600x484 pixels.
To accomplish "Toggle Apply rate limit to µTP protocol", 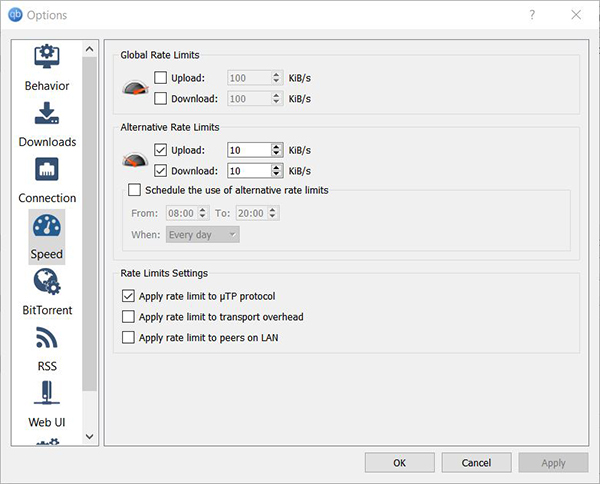I will [x=128, y=296].
